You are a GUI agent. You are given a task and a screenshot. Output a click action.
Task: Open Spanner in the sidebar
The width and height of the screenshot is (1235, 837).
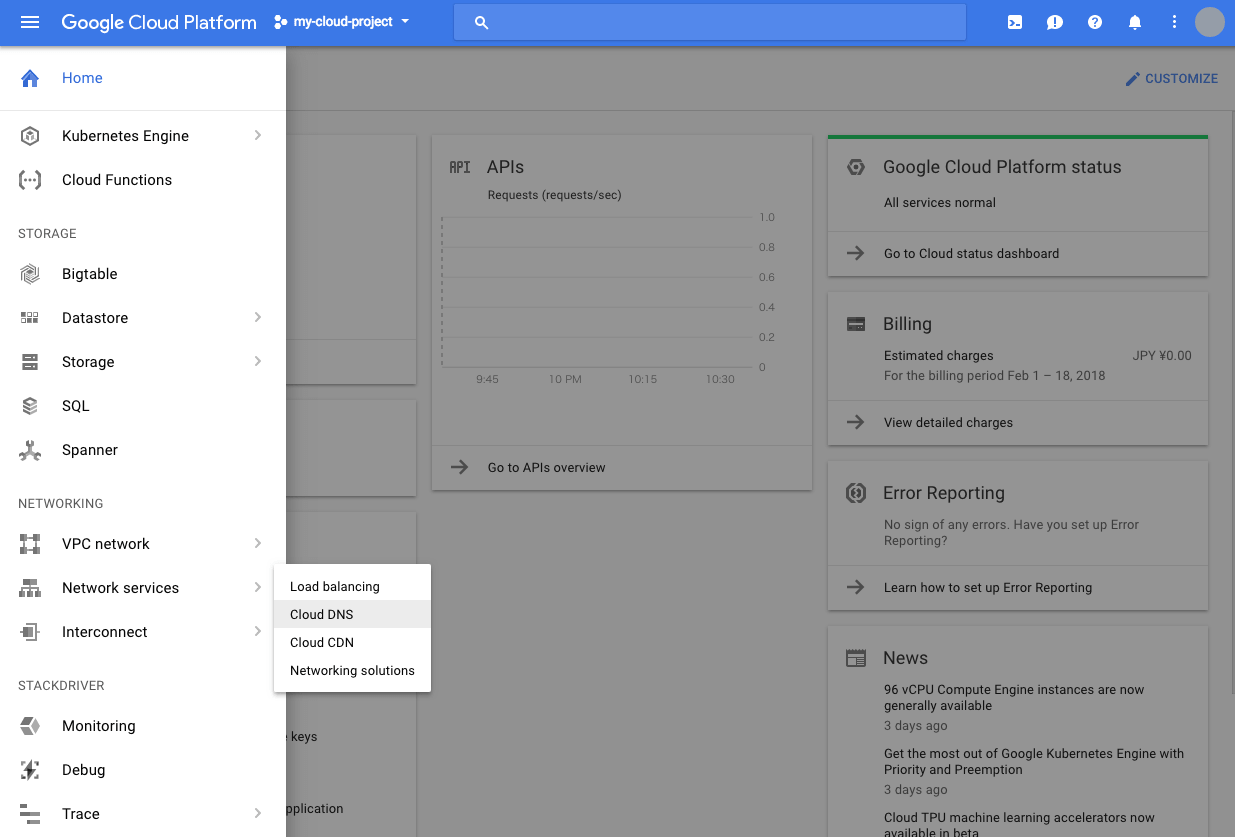point(143,450)
